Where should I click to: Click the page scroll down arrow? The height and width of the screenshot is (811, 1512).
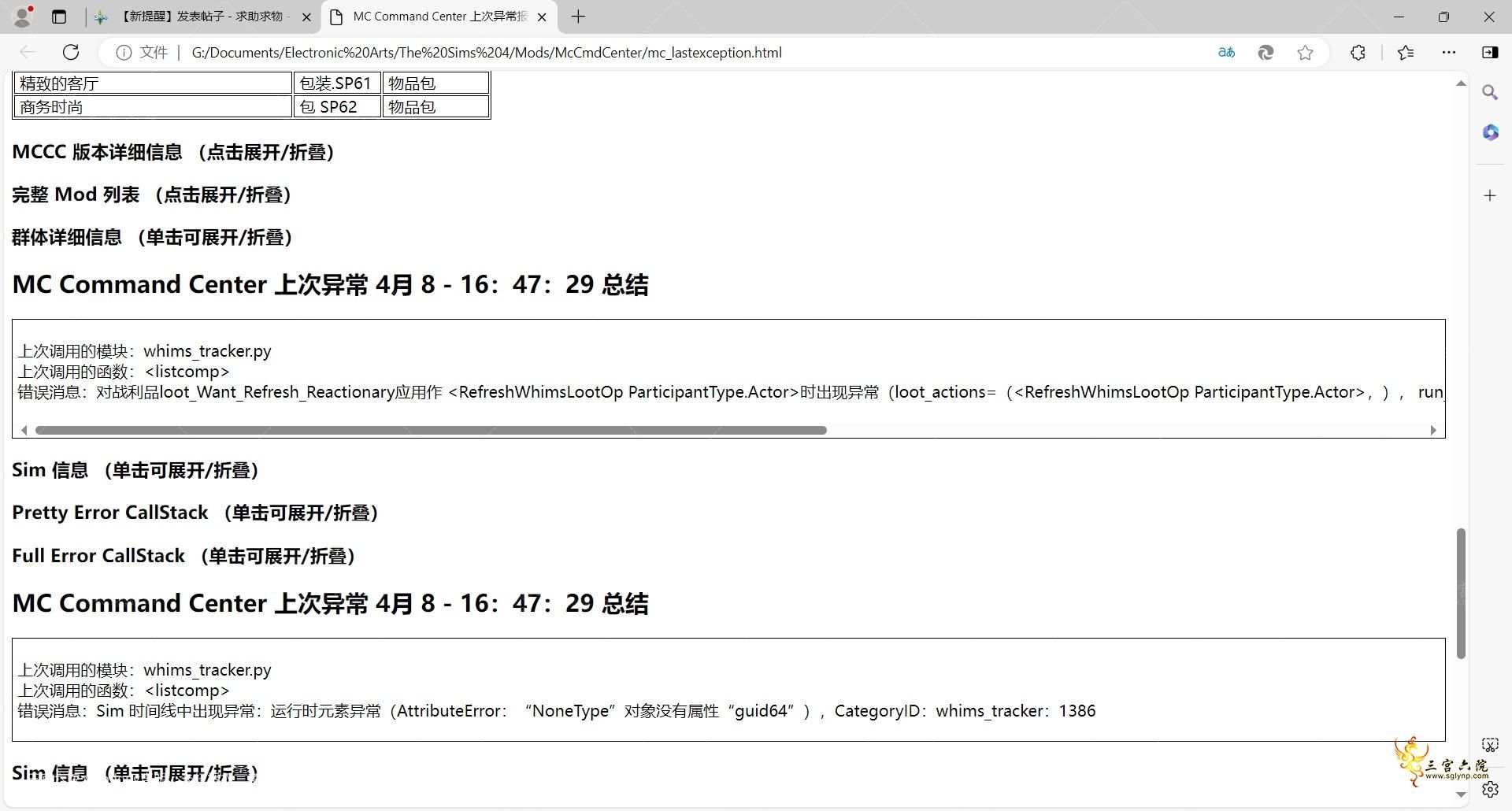(x=1461, y=794)
